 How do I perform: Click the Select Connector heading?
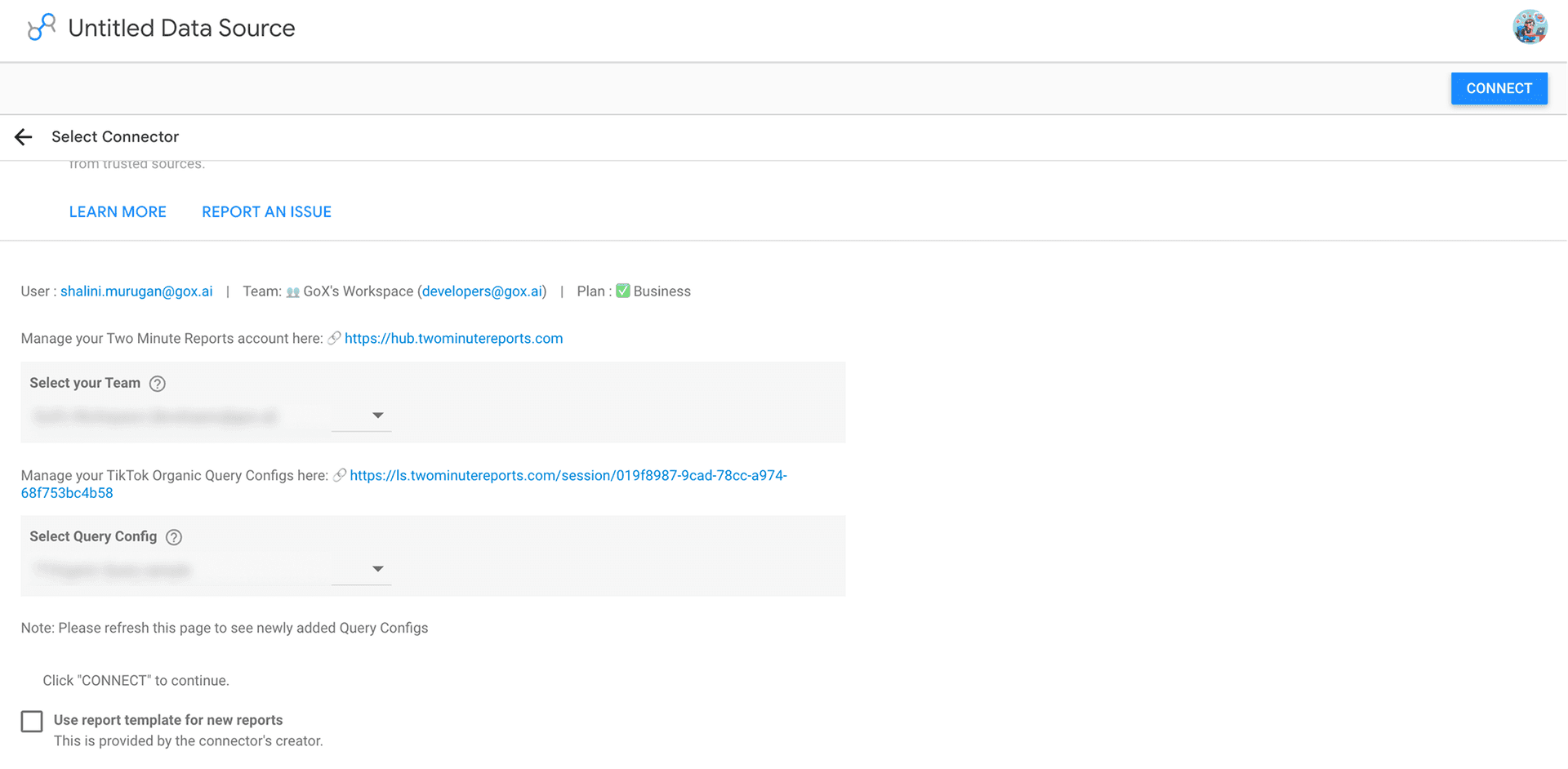115,137
